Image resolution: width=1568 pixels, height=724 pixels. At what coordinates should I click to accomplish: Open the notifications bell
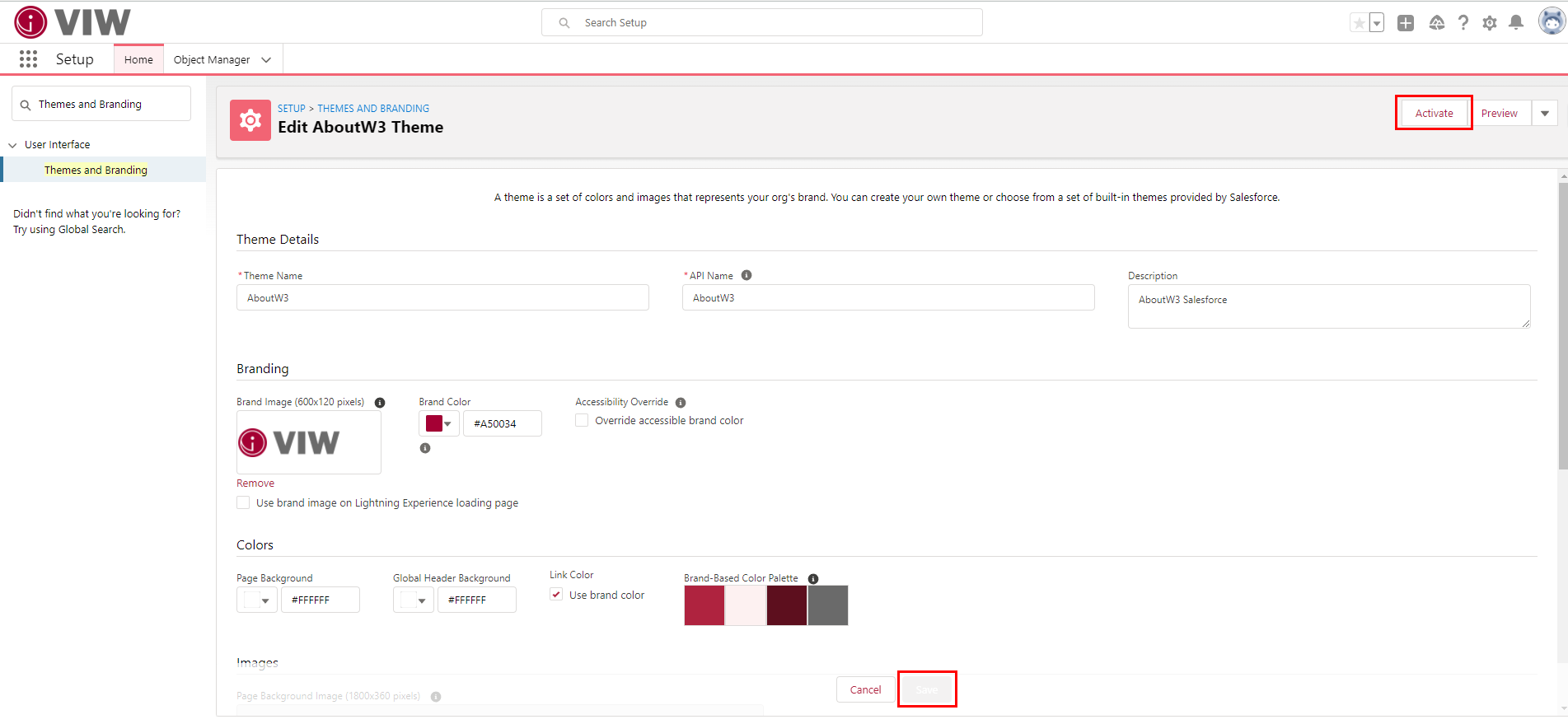point(1516,23)
